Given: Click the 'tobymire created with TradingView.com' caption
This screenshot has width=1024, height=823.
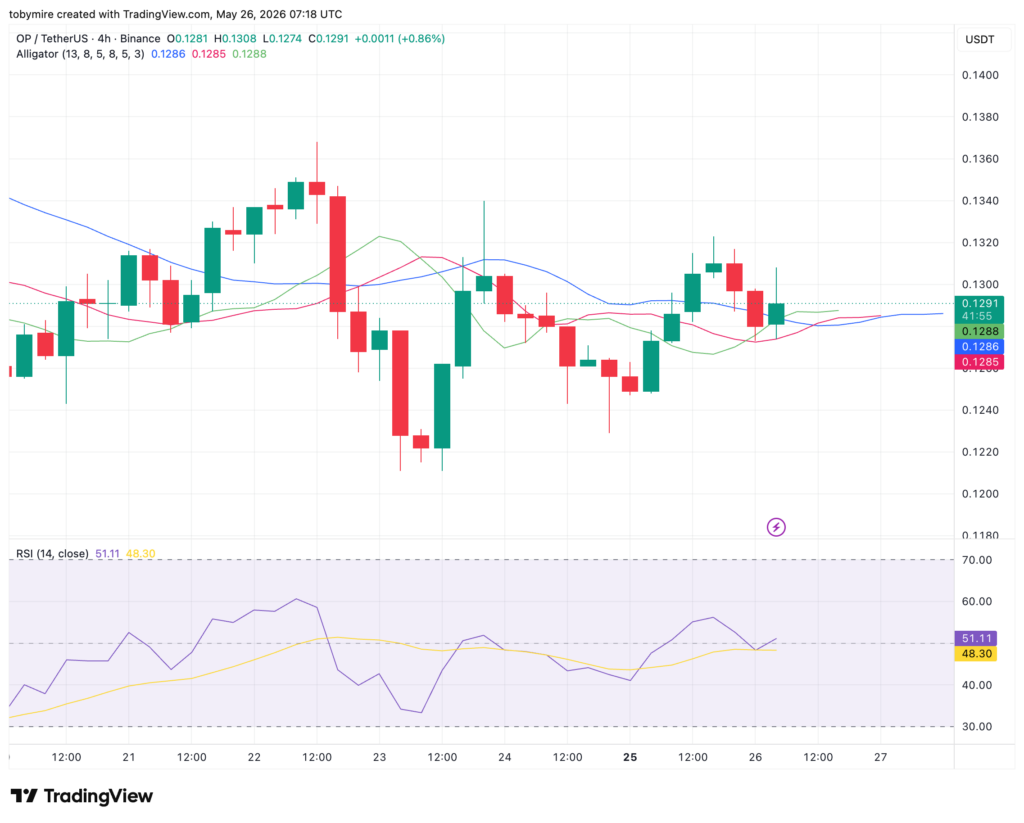Looking at the screenshot, I should point(110,14).
